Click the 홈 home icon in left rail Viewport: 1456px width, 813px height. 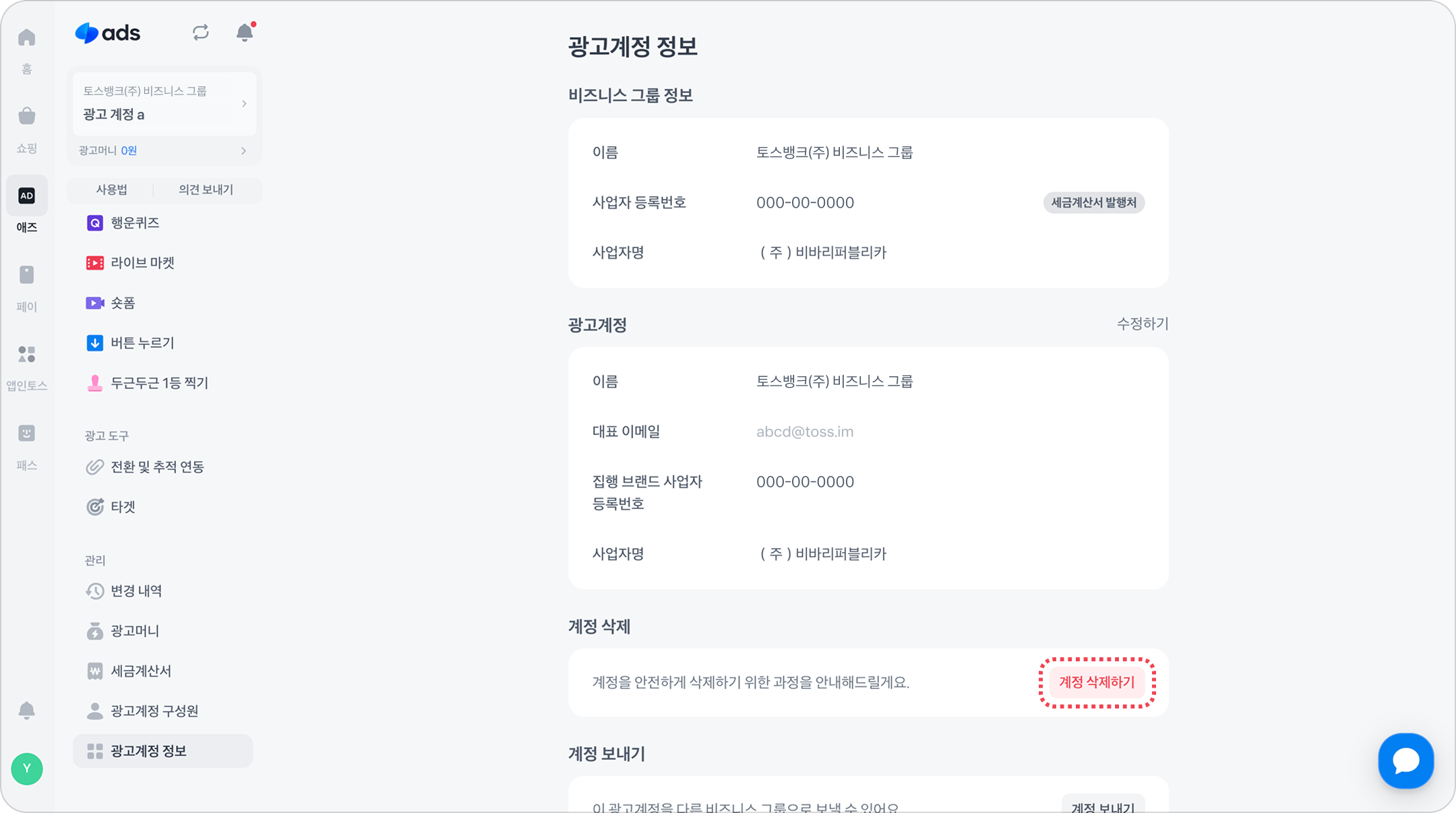27,38
